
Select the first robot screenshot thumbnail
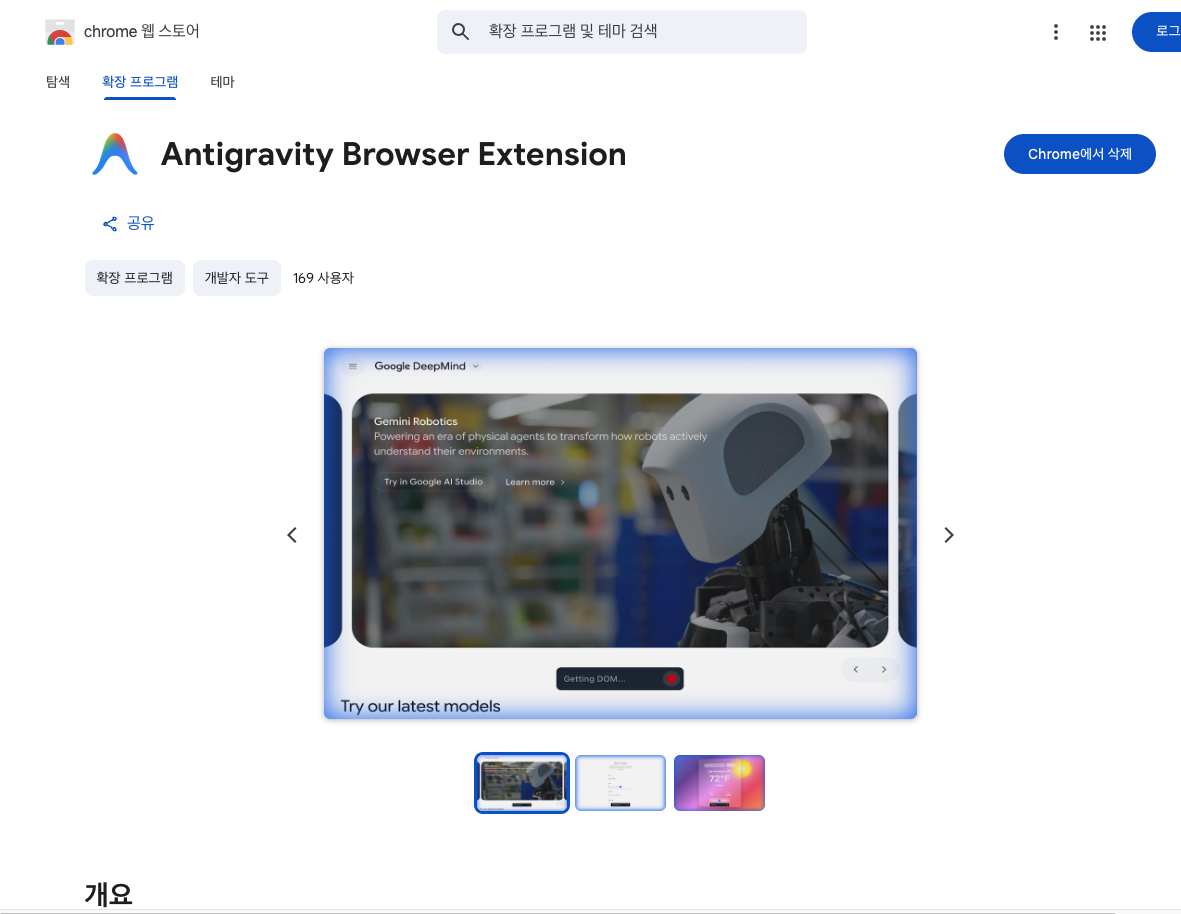(521, 782)
